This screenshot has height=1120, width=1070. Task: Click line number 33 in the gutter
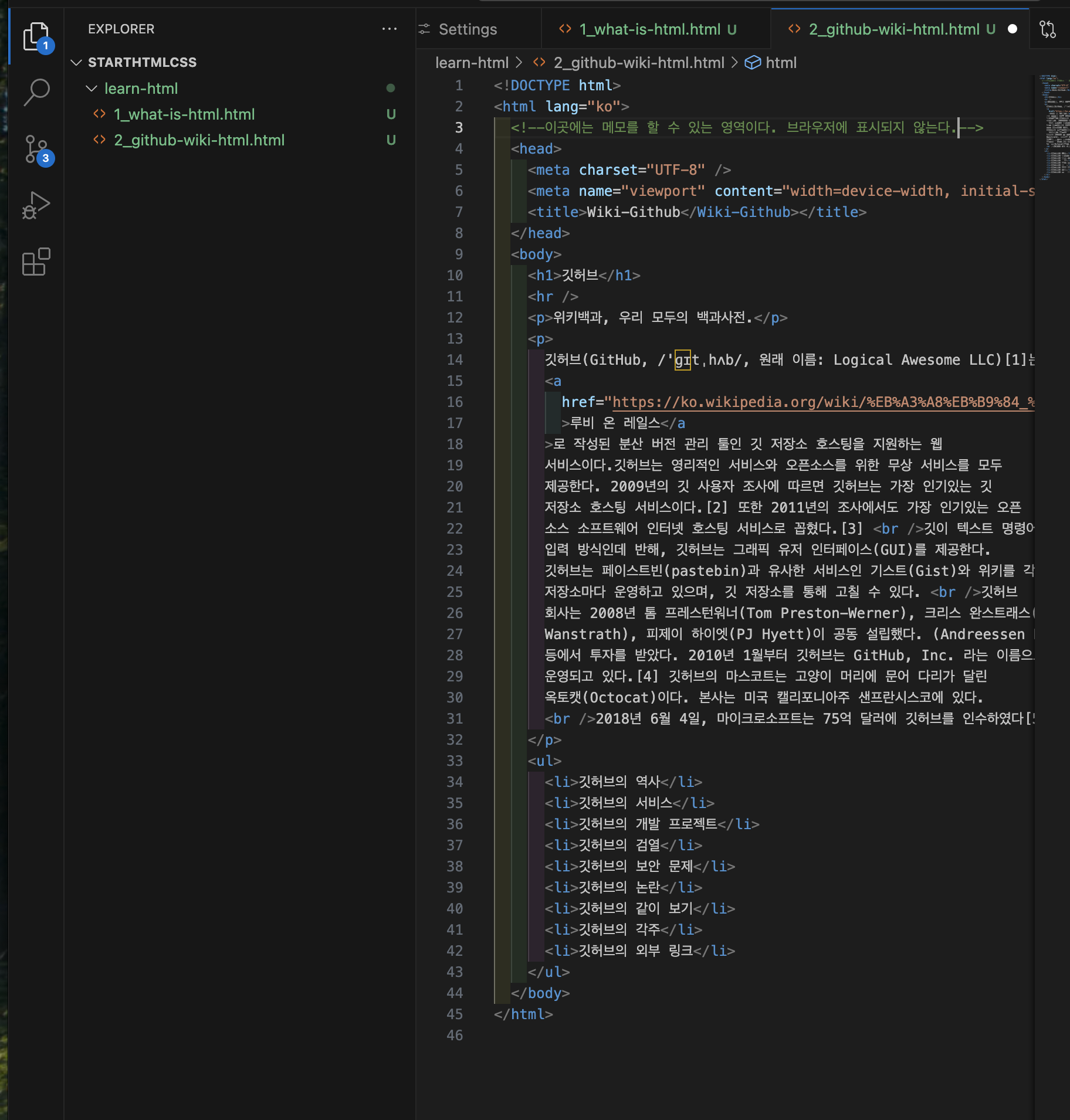455,761
